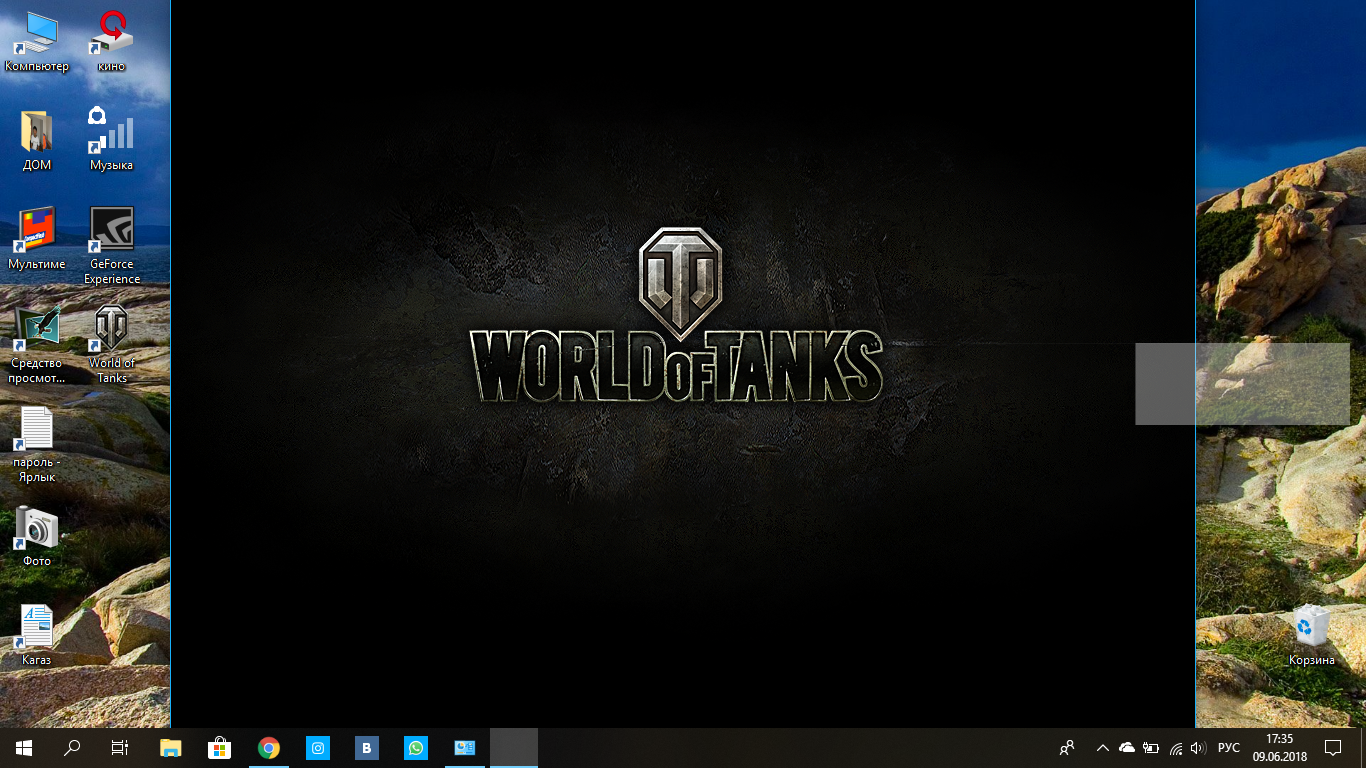
Task: Open the Фото camera shortcut
Action: pos(37,536)
